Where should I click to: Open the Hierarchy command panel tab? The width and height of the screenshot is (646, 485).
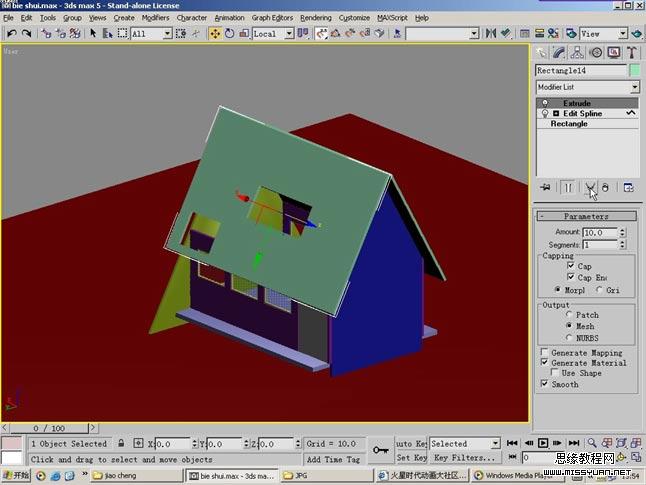577,52
